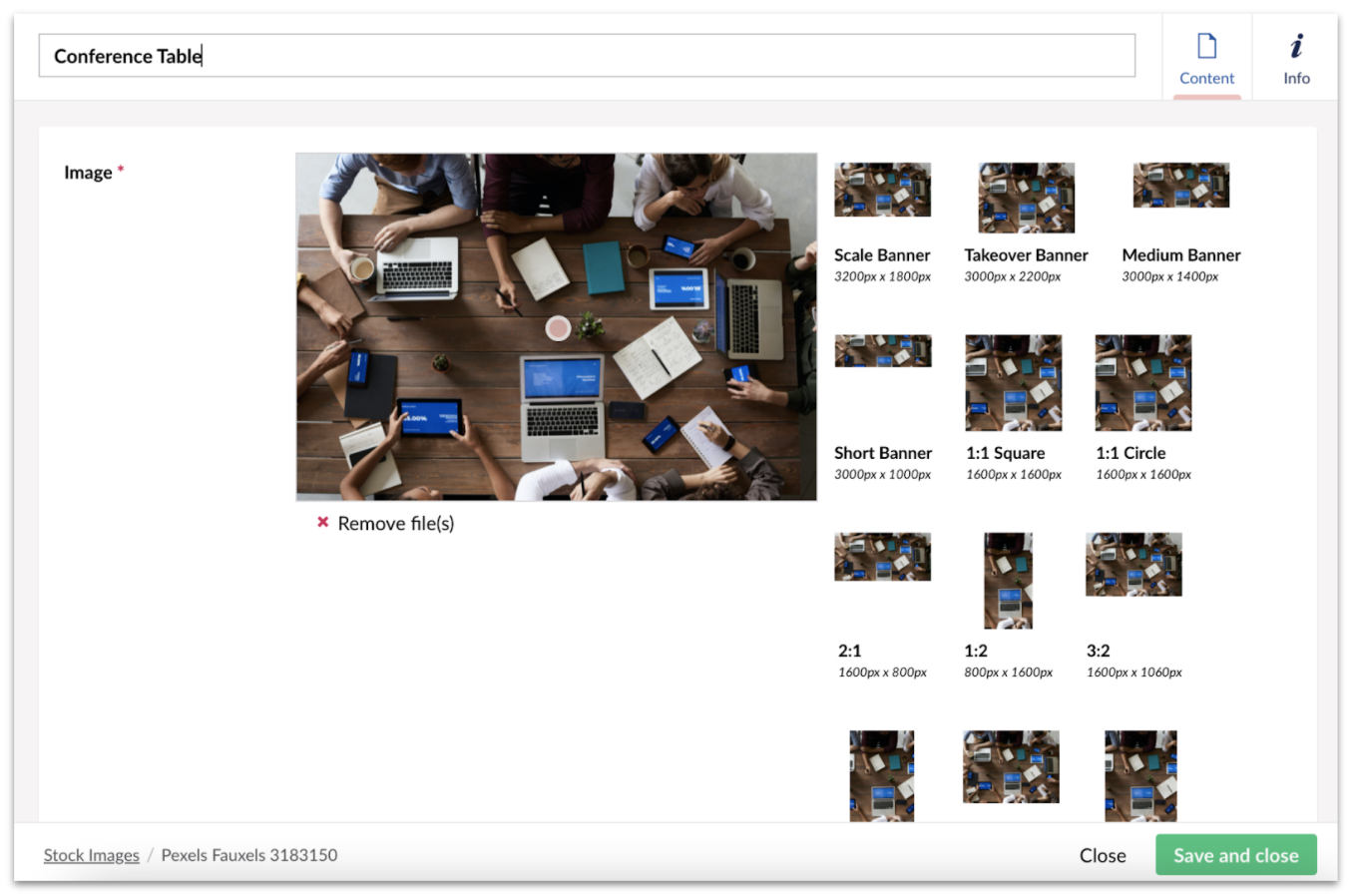
Task: Choose the 3:2 crop thumbnail
Action: (x=1133, y=565)
